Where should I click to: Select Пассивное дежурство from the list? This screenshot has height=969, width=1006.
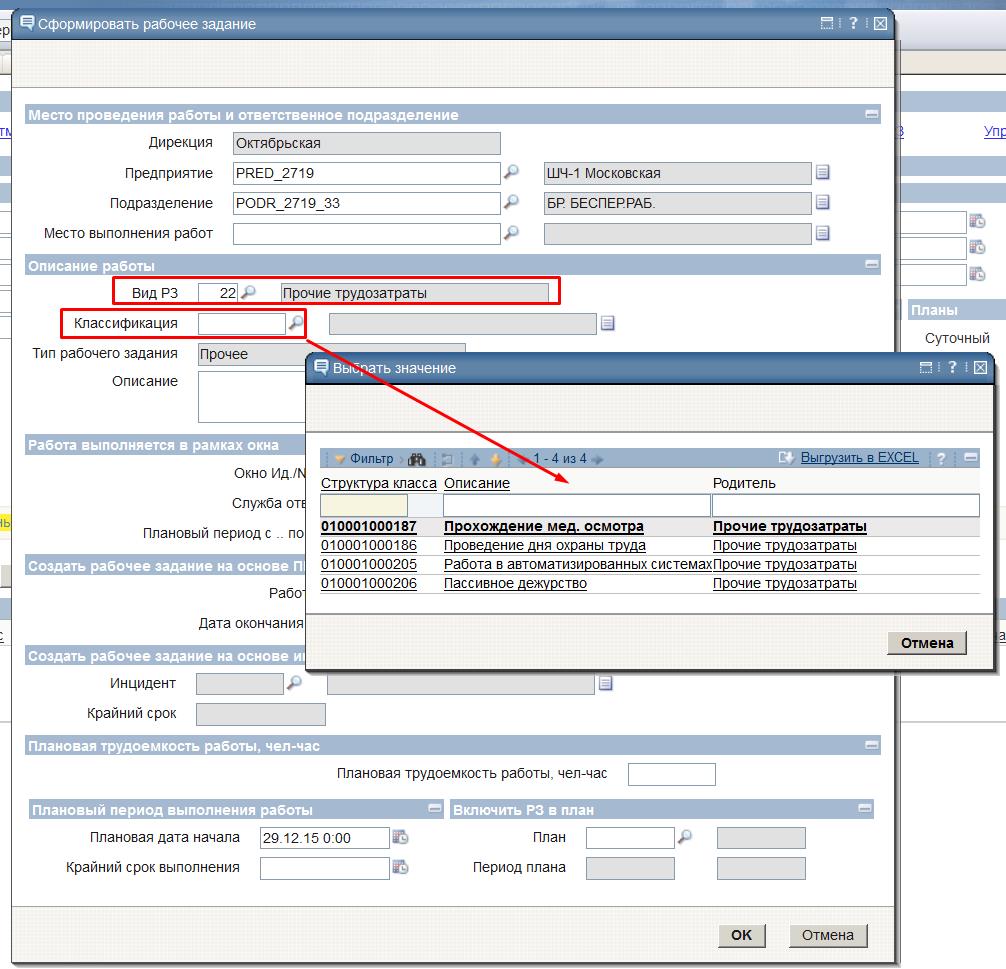(x=515, y=584)
